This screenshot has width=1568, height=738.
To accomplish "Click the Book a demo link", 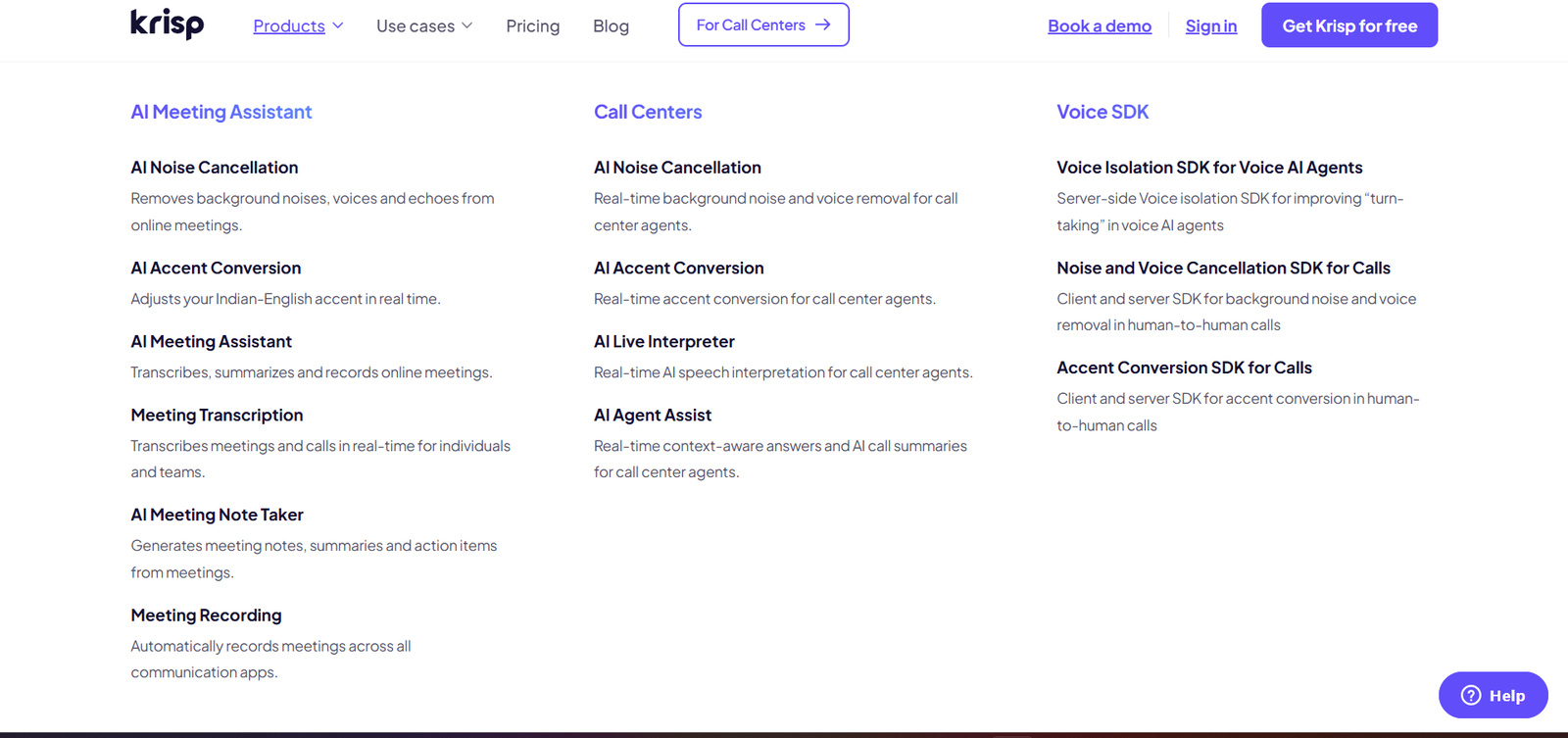I will [x=1100, y=25].
